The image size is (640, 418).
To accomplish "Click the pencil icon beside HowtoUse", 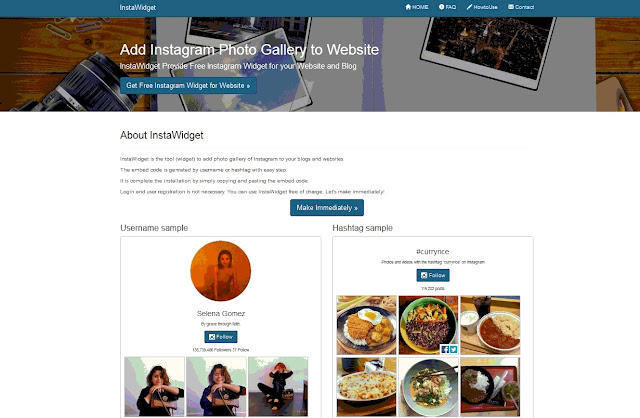I will pos(469,7).
